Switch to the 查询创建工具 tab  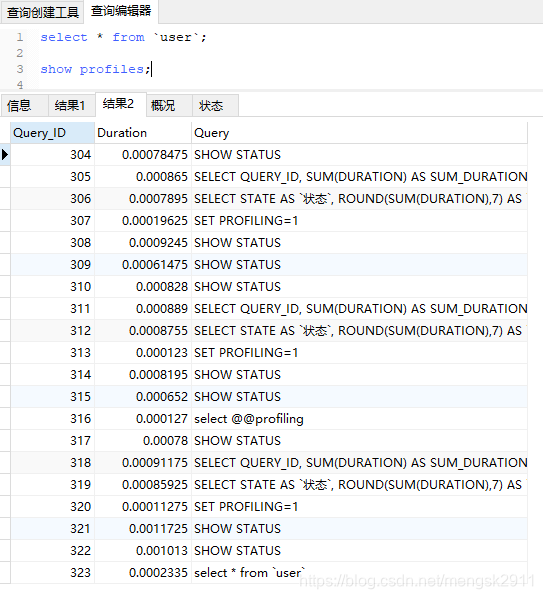[x=42, y=12]
